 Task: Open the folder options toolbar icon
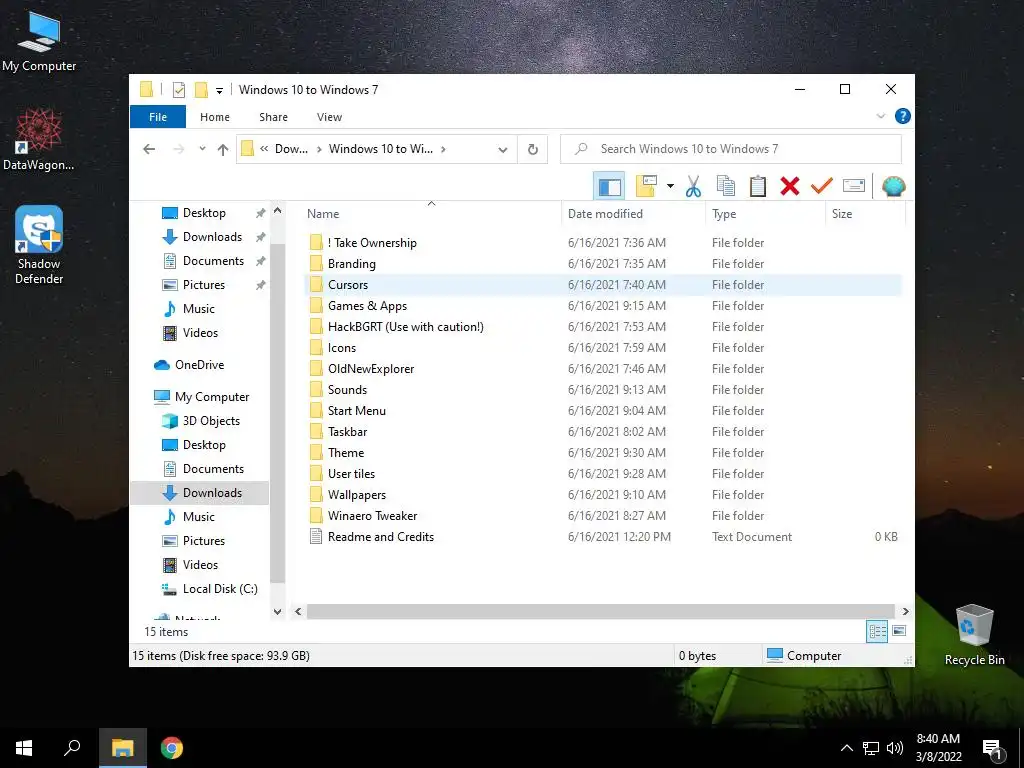click(646, 187)
